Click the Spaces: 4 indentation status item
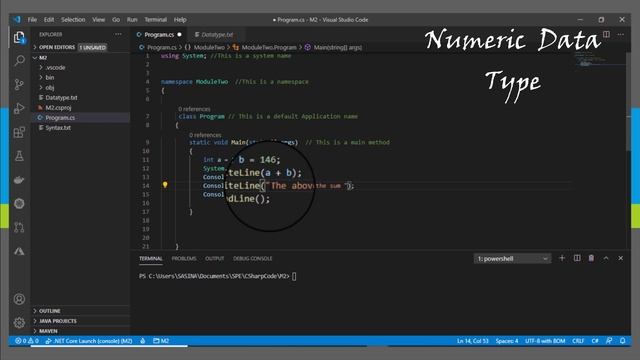640x360 pixels. tap(507, 341)
